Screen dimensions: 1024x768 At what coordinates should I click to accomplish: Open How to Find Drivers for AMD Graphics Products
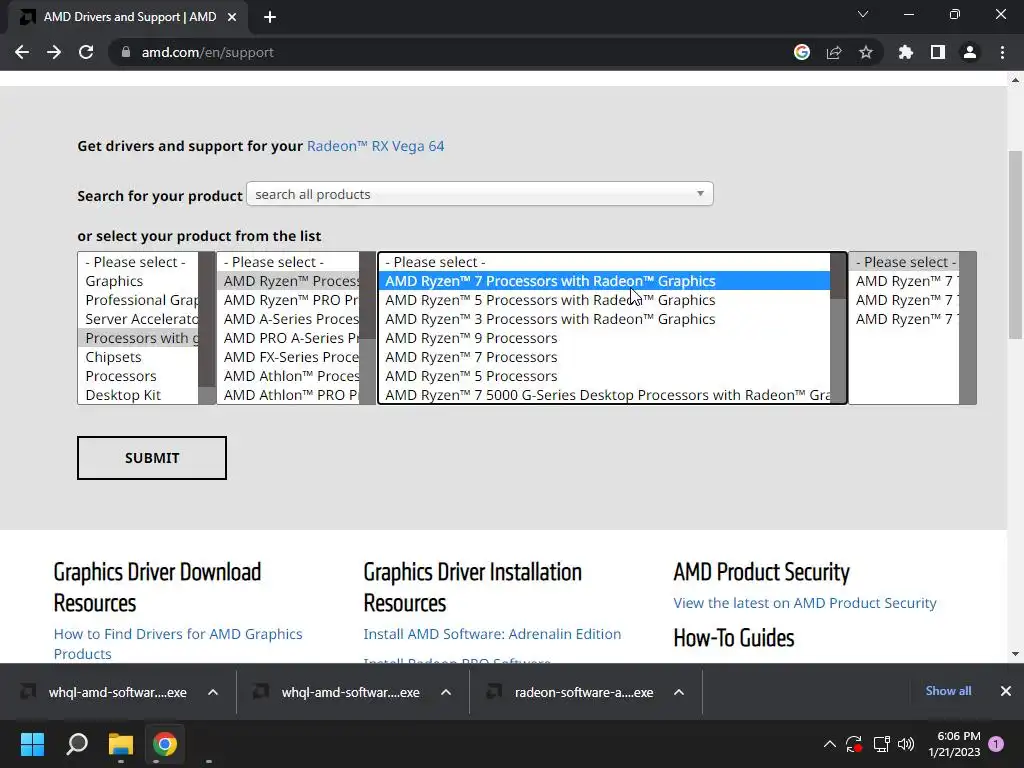point(178,644)
